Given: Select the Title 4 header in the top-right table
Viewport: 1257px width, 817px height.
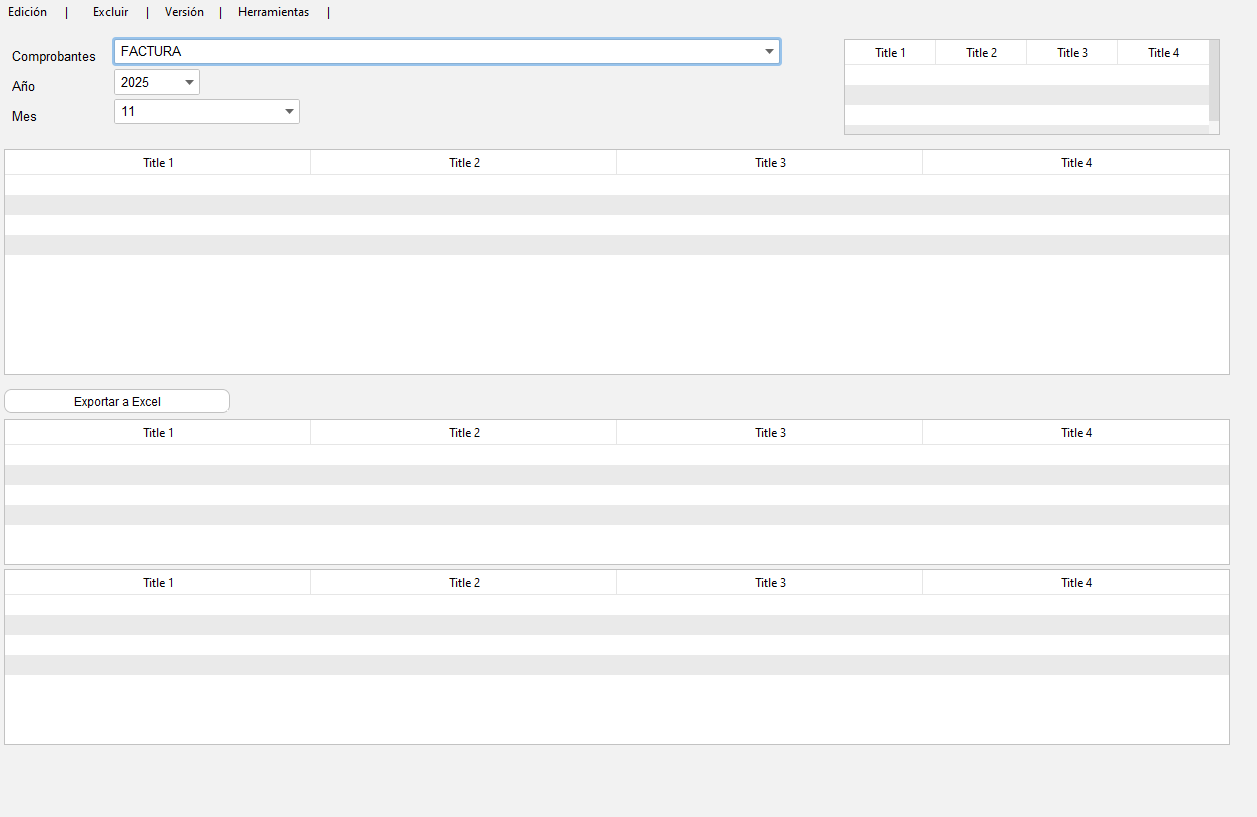Looking at the screenshot, I should (1163, 53).
